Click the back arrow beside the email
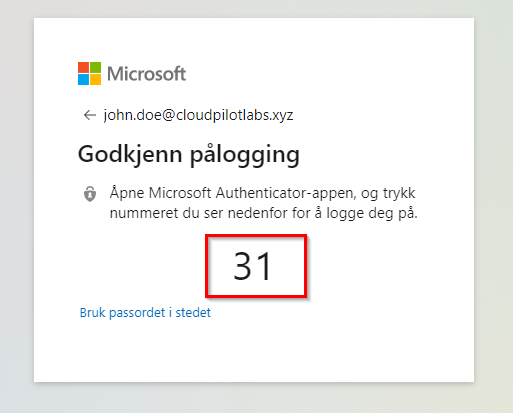Image resolution: width=513 pixels, height=413 pixels. (89, 115)
